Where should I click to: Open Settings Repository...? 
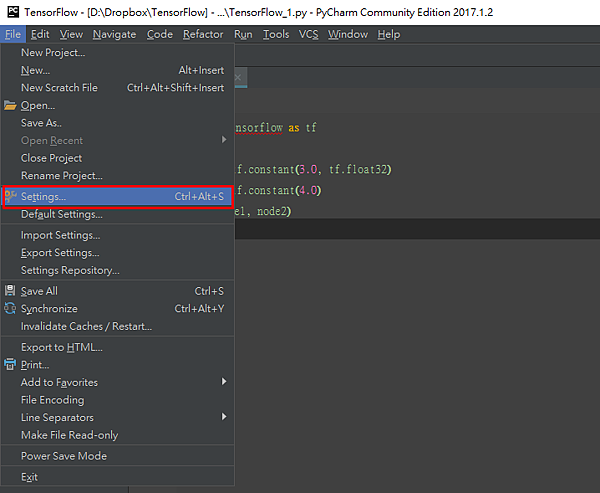tap(117, 270)
